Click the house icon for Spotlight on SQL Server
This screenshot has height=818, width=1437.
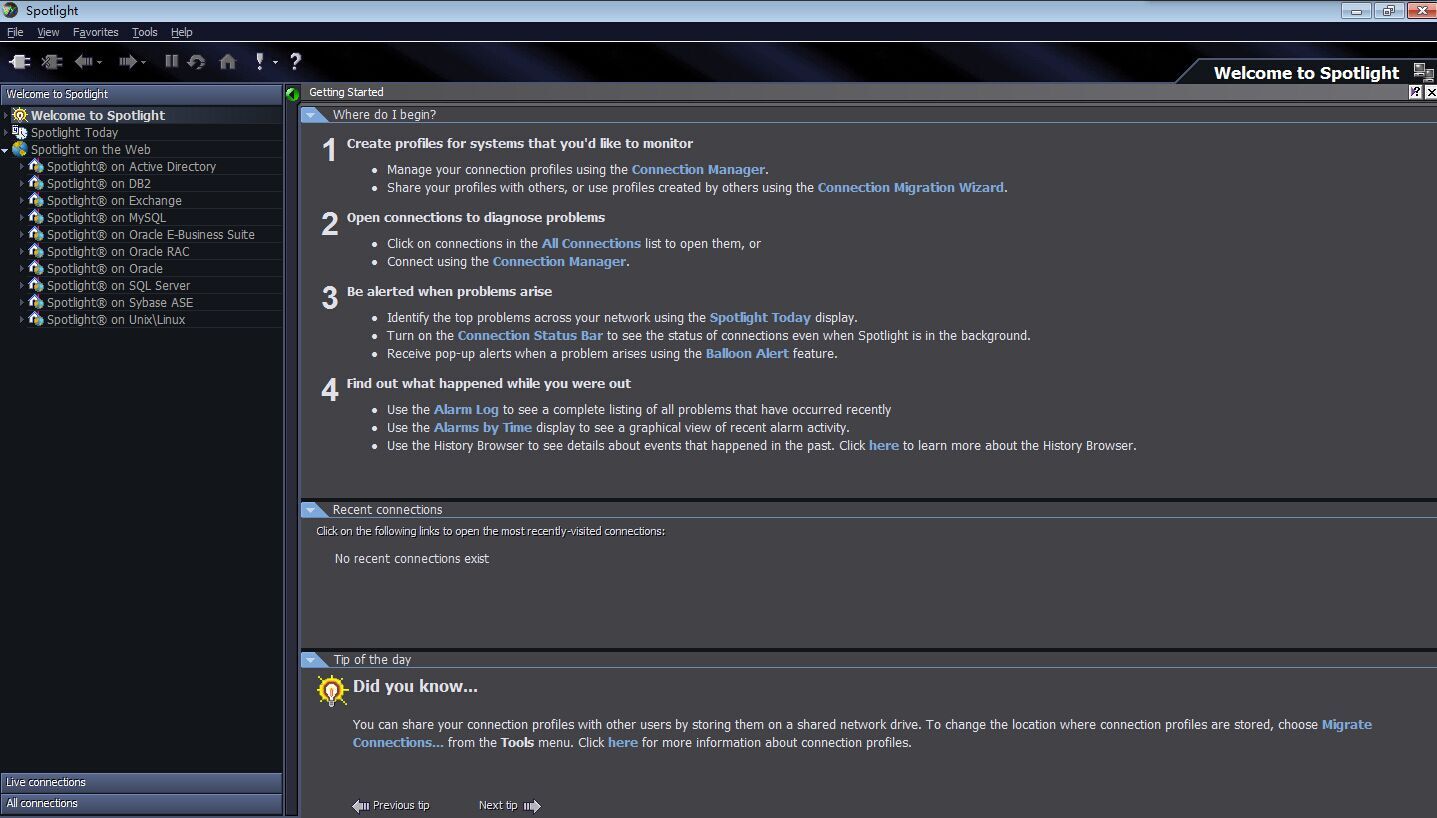click(x=36, y=285)
